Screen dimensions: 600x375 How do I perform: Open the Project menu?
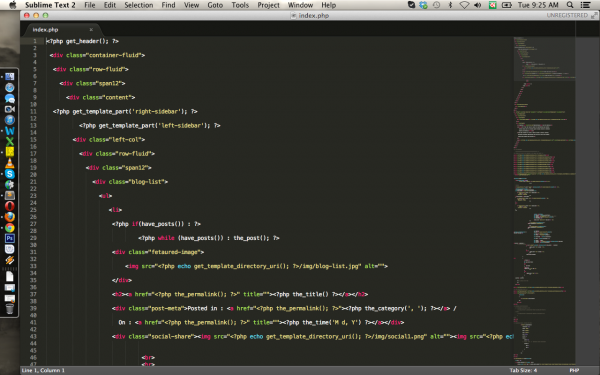click(x=268, y=5)
